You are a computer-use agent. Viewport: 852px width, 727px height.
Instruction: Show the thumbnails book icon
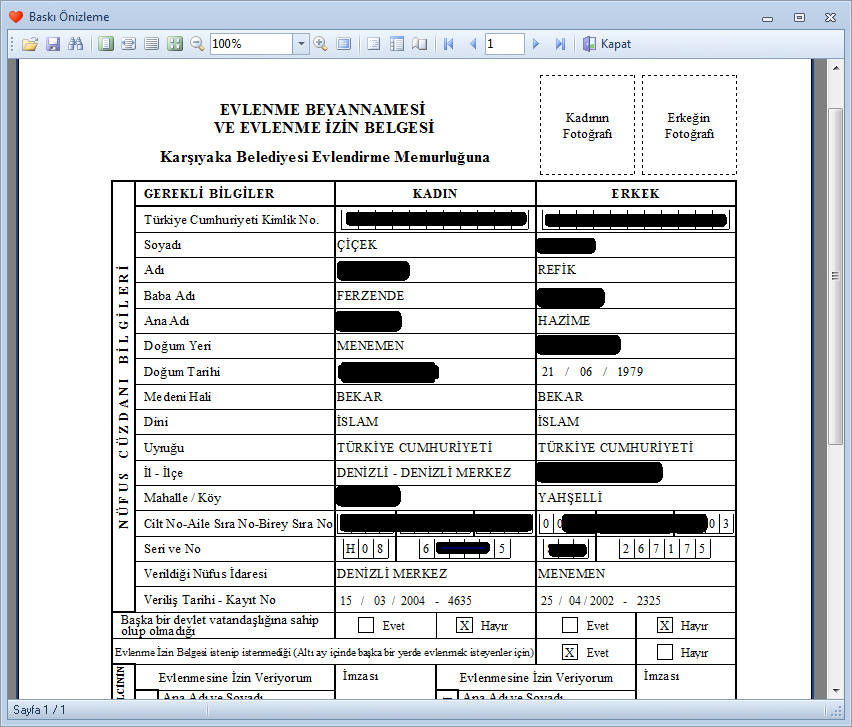pos(419,44)
